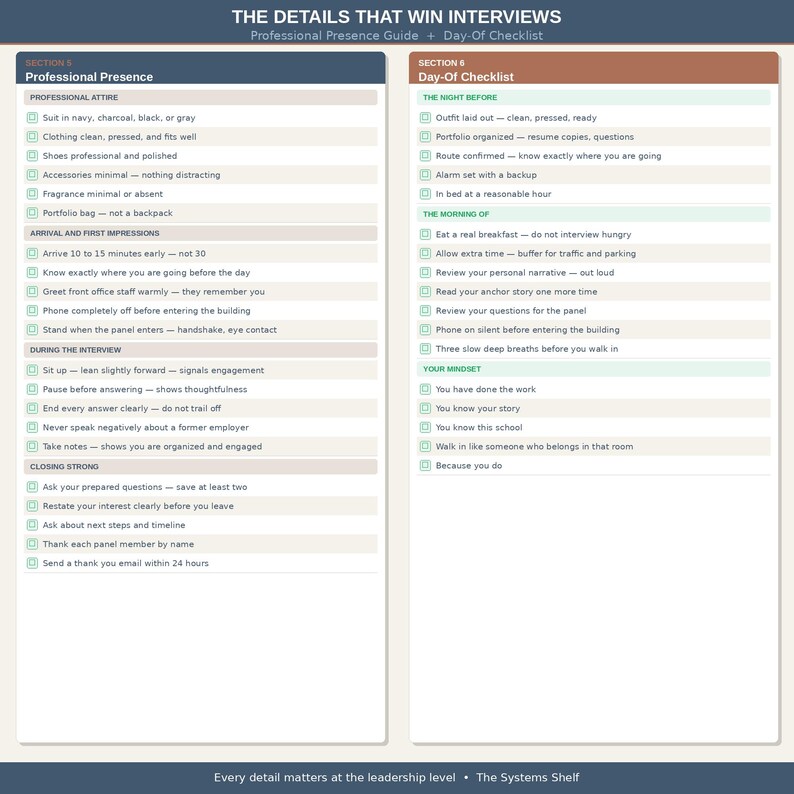794x794 pixels.
Task: Check 'Ask your prepared questions' box
Action: [32, 487]
